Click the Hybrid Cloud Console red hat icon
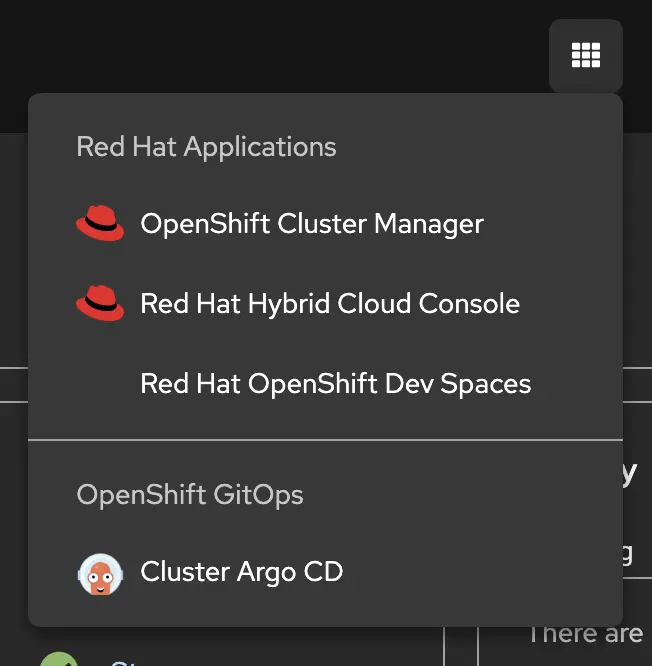The width and height of the screenshot is (652, 666). [x=100, y=303]
